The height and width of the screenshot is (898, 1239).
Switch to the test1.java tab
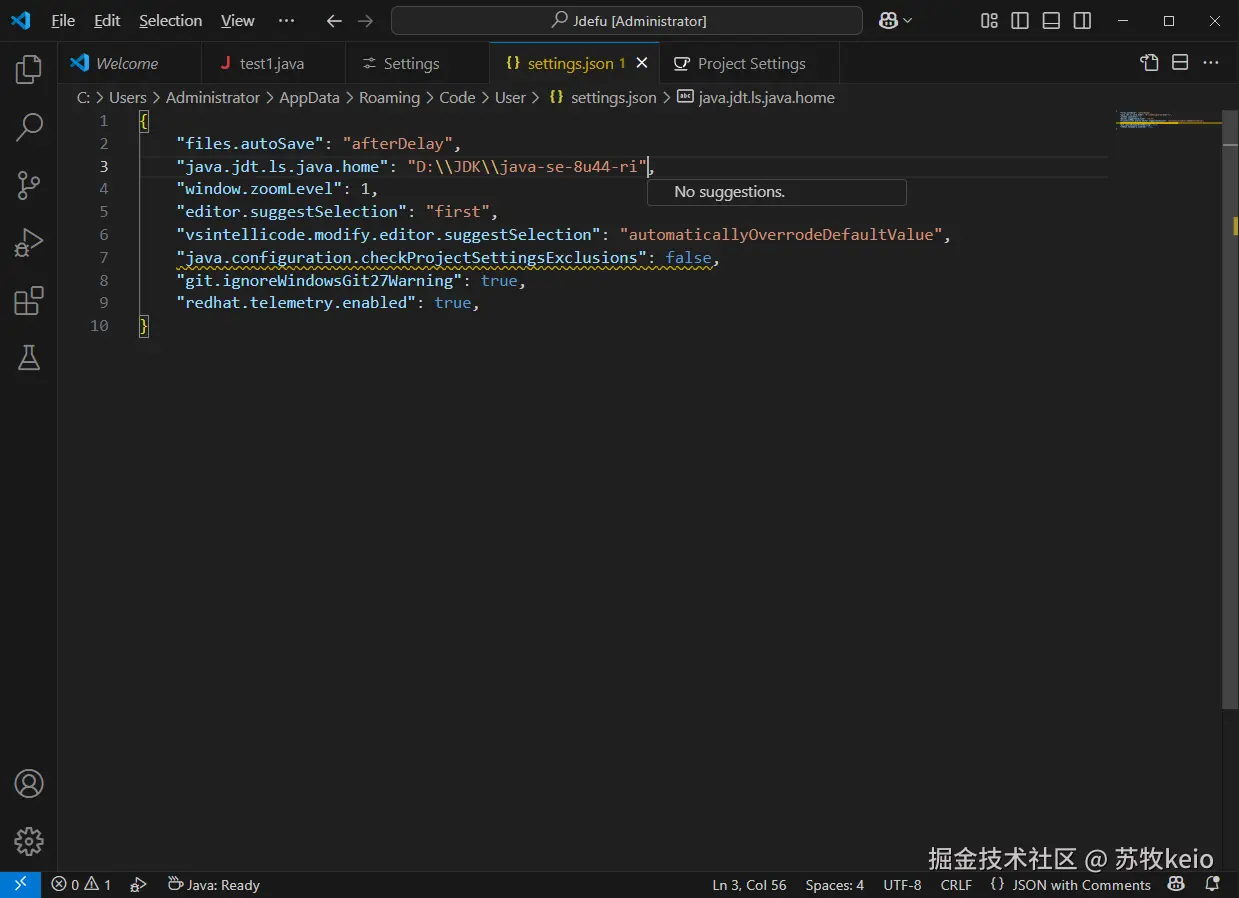272,63
